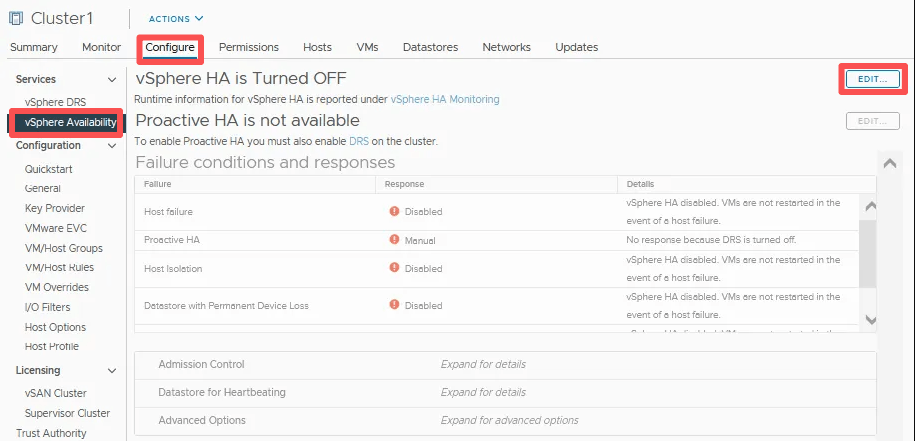The height and width of the screenshot is (441, 915).
Task: Click the Host Isolation row label
Action: click(173, 268)
